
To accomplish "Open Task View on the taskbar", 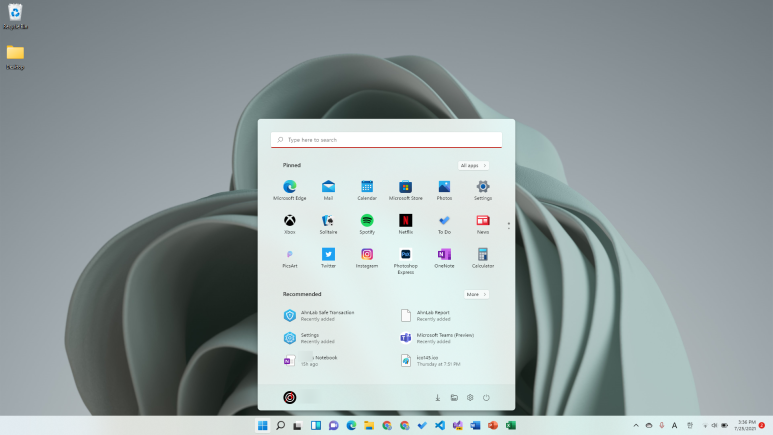I will [x=298, y=425].
